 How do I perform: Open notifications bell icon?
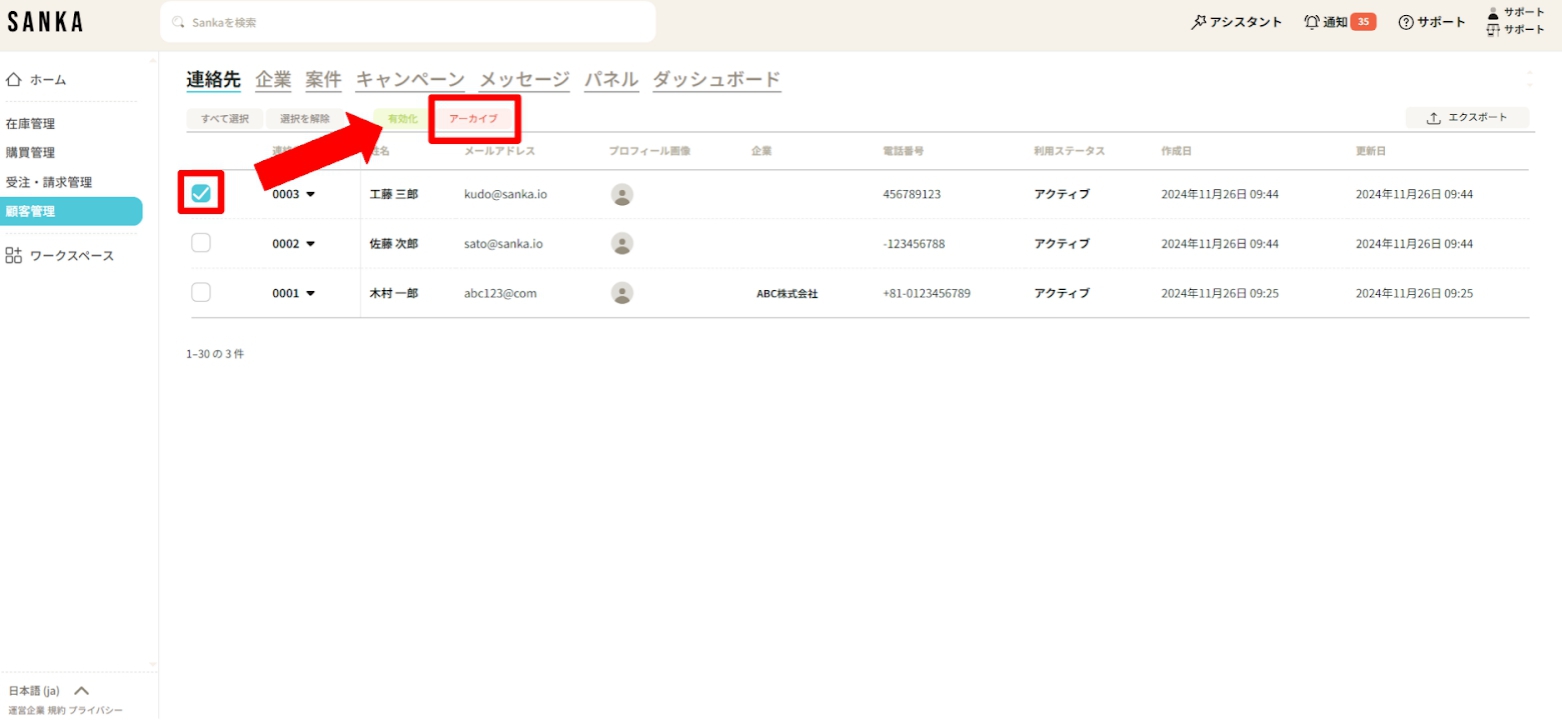[1312, 22]
